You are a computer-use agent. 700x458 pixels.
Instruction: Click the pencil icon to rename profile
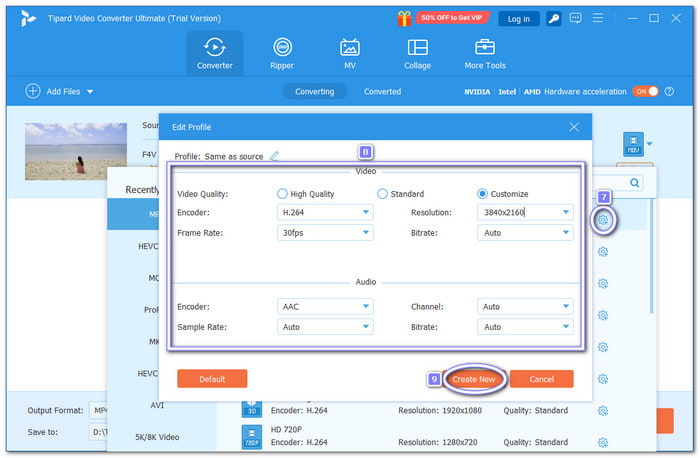274,156
